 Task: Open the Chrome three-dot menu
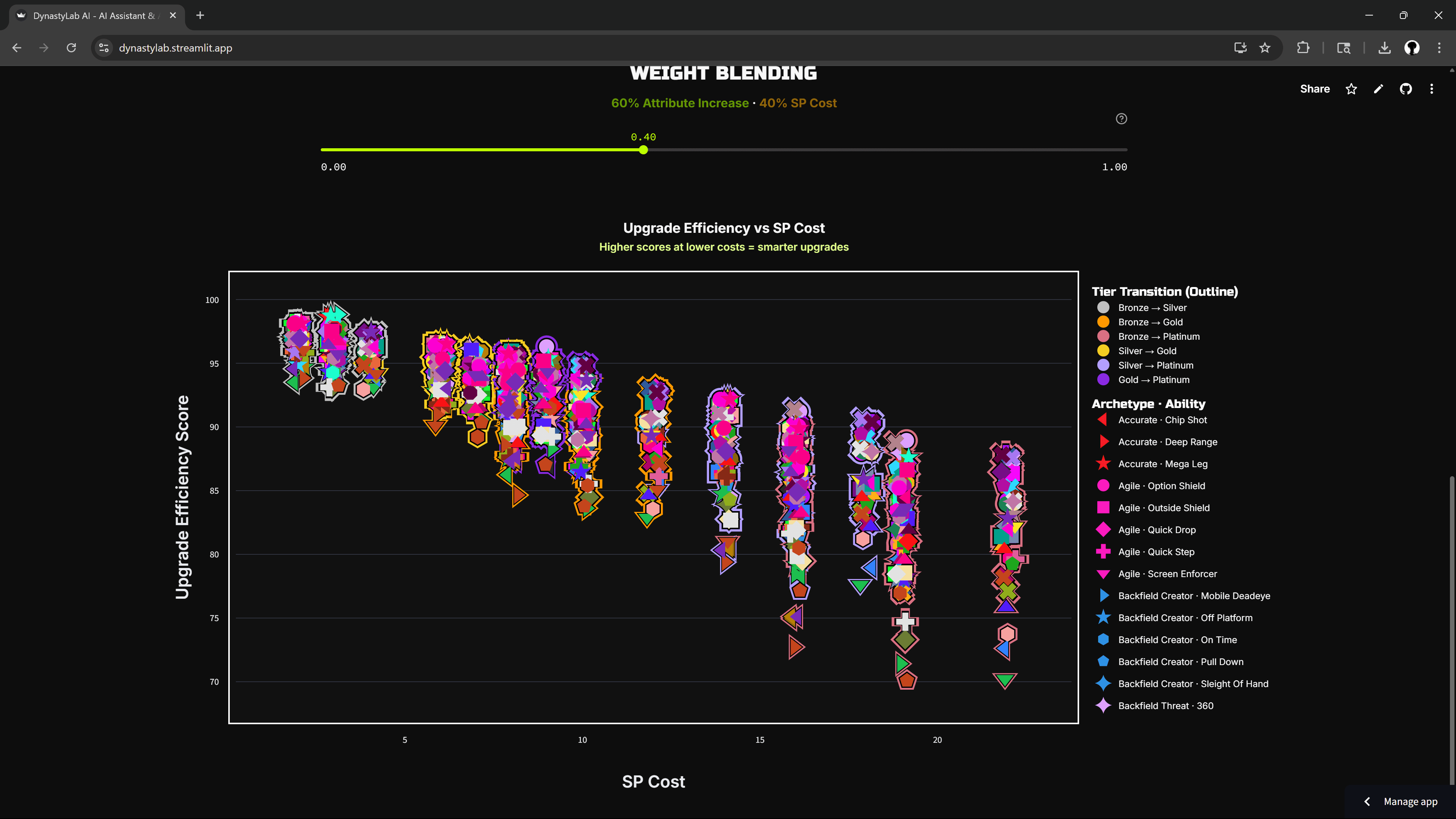pos(1439,48)
